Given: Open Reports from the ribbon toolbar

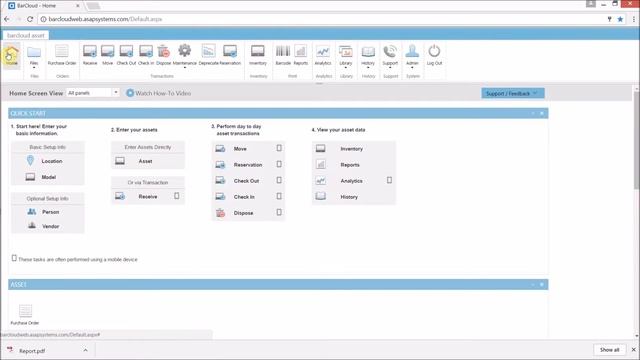Looking at the screenshot, I should (300, 56).
